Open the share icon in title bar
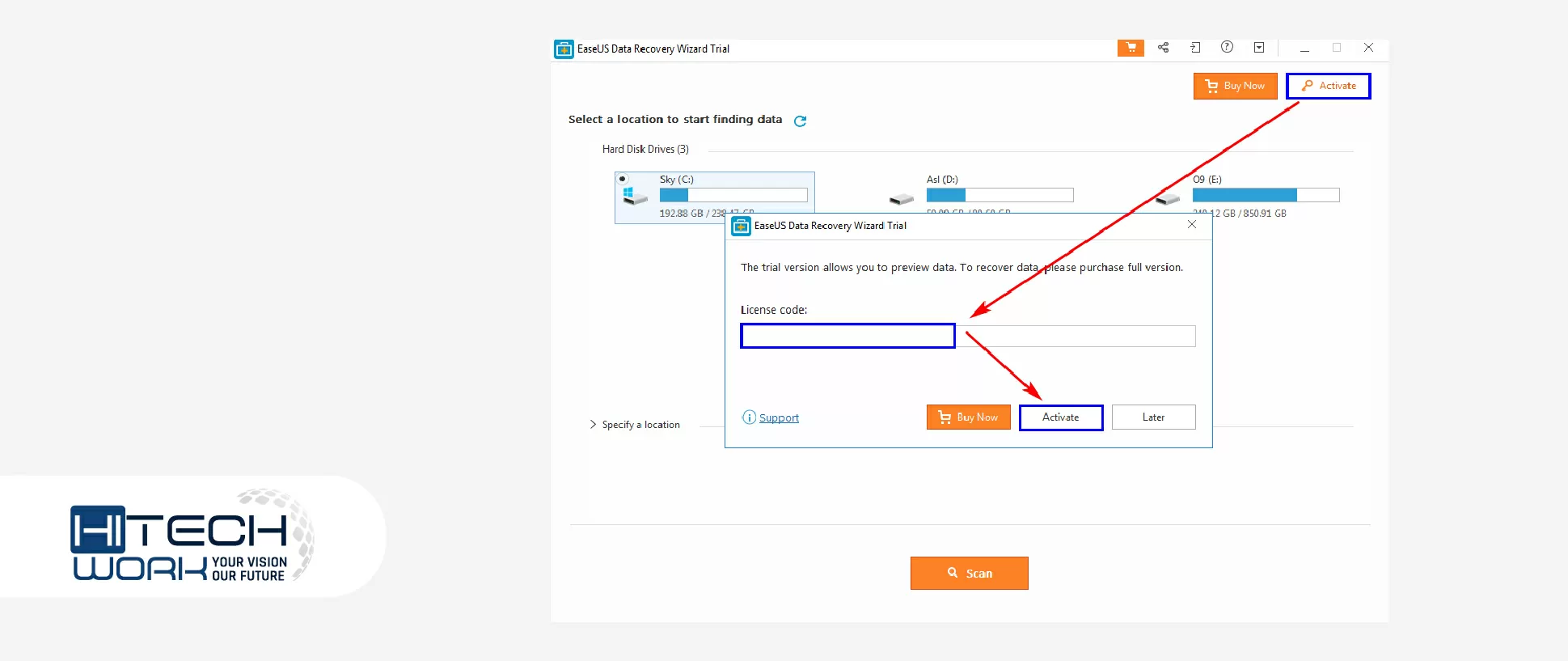Viewport: 1568px width, 661px height. (1163, 48)
